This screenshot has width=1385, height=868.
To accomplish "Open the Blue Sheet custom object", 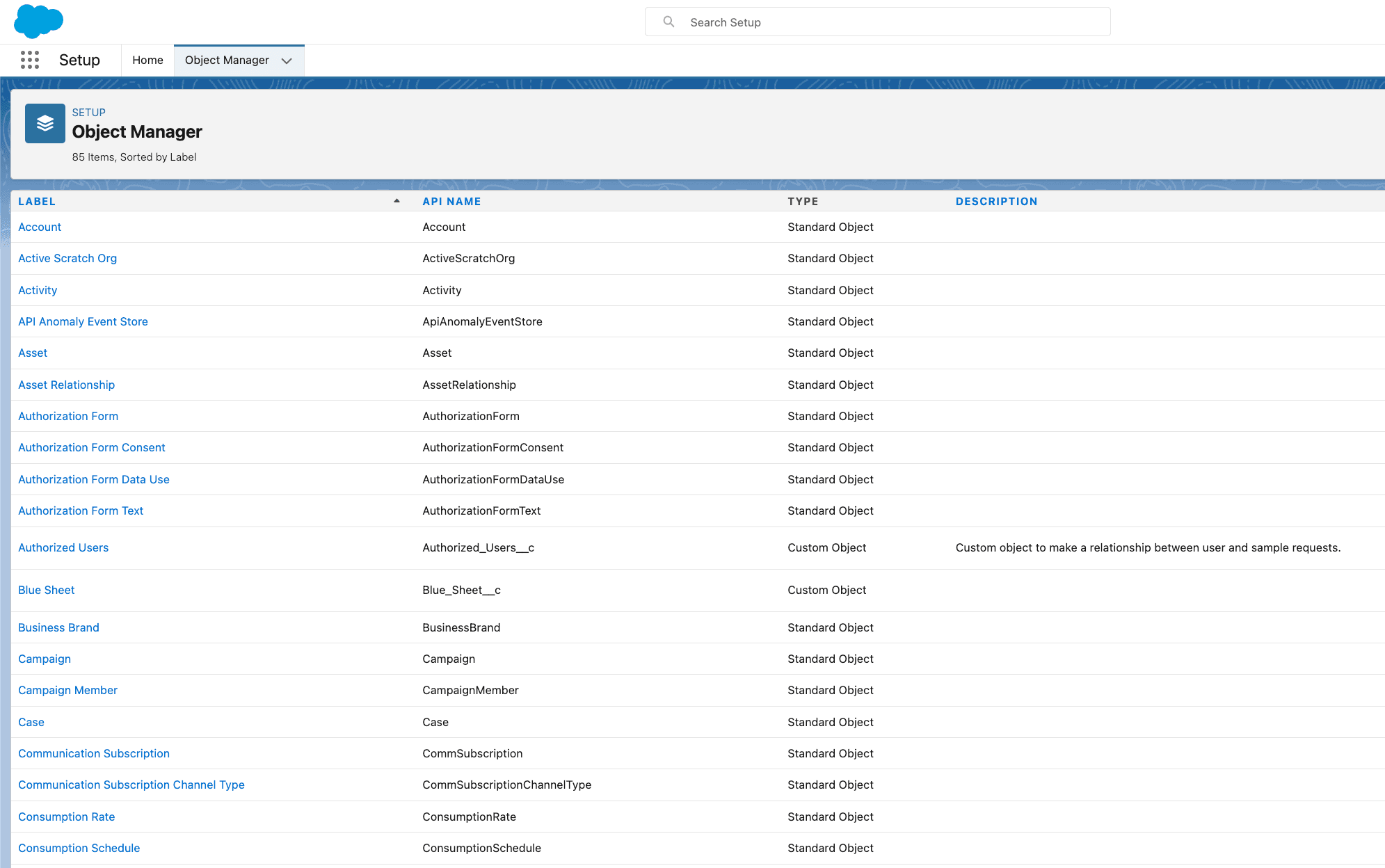I will point(46,590).
